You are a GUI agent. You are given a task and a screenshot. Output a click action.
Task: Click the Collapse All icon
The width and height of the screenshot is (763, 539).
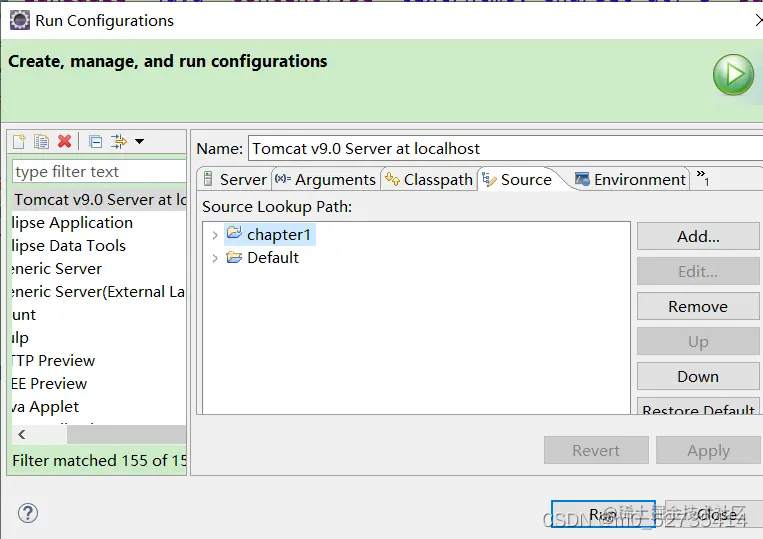tap(96, 142)
